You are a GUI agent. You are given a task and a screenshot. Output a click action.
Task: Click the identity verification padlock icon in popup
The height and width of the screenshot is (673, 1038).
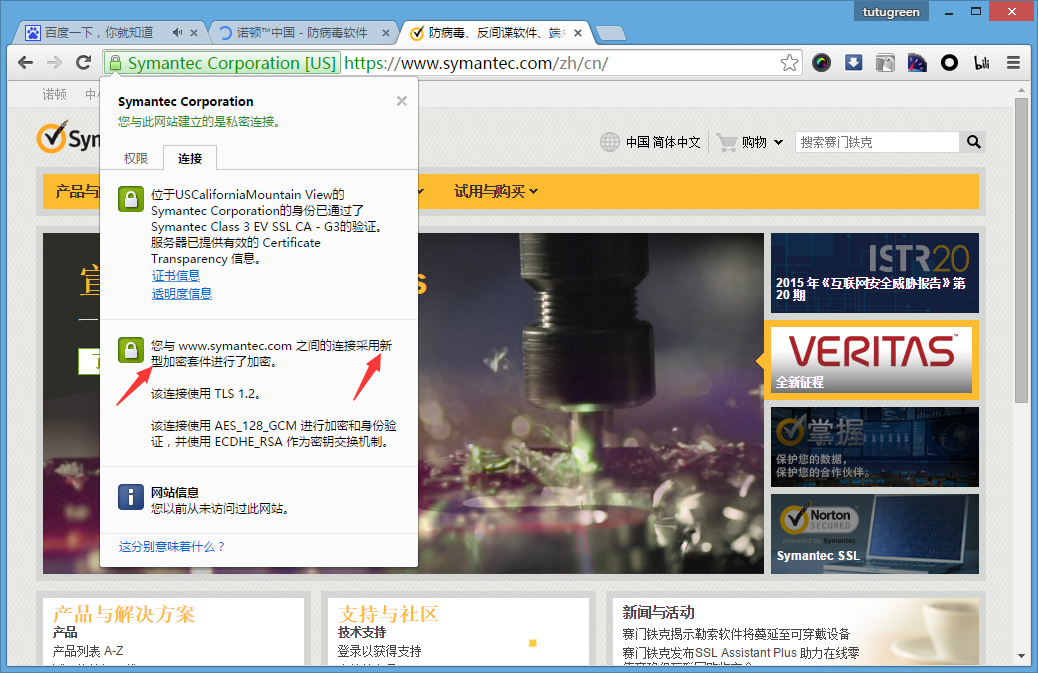[x=131, y=199]
